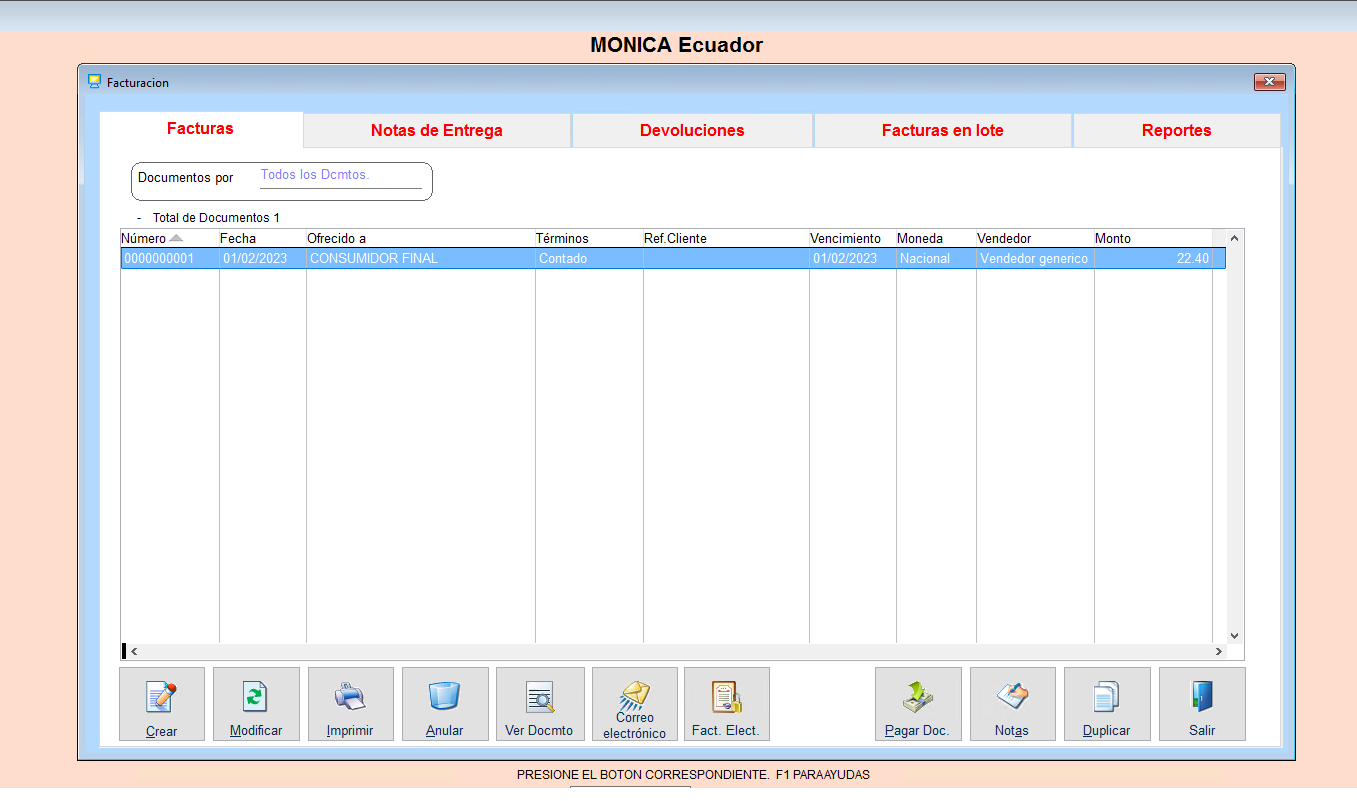Click the vertical scrollbar up arrow
The image size is (1357, 801).
[1234, 238]
